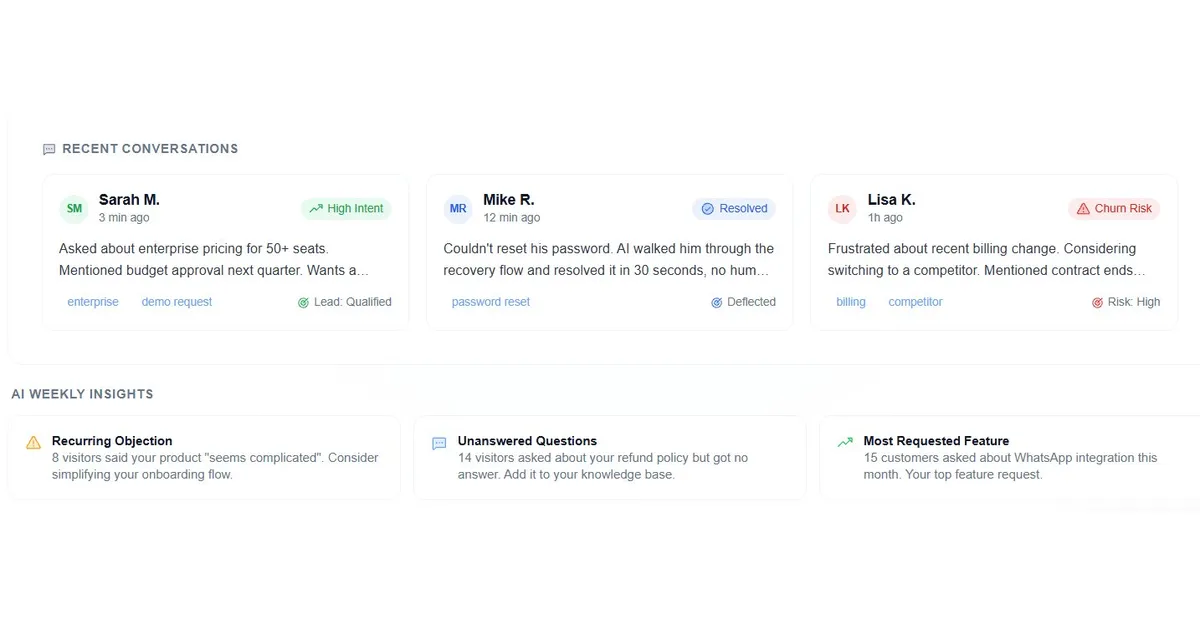Screen dimensions: 1200x630
Task: Click the Recurring Objection heading
Action: (112, 441)
